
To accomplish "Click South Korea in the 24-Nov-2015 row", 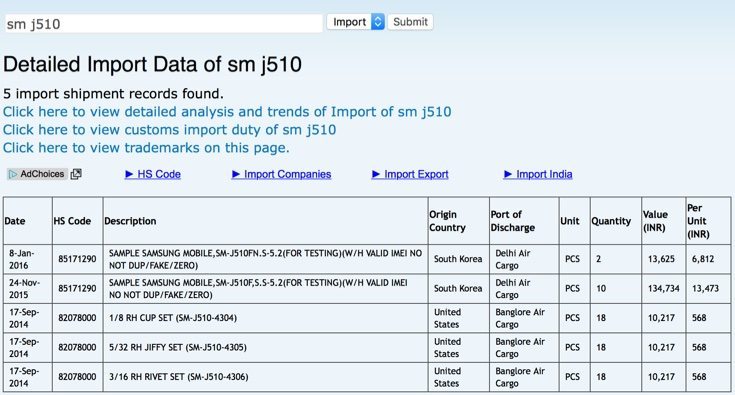I will (x=458, y=289).
